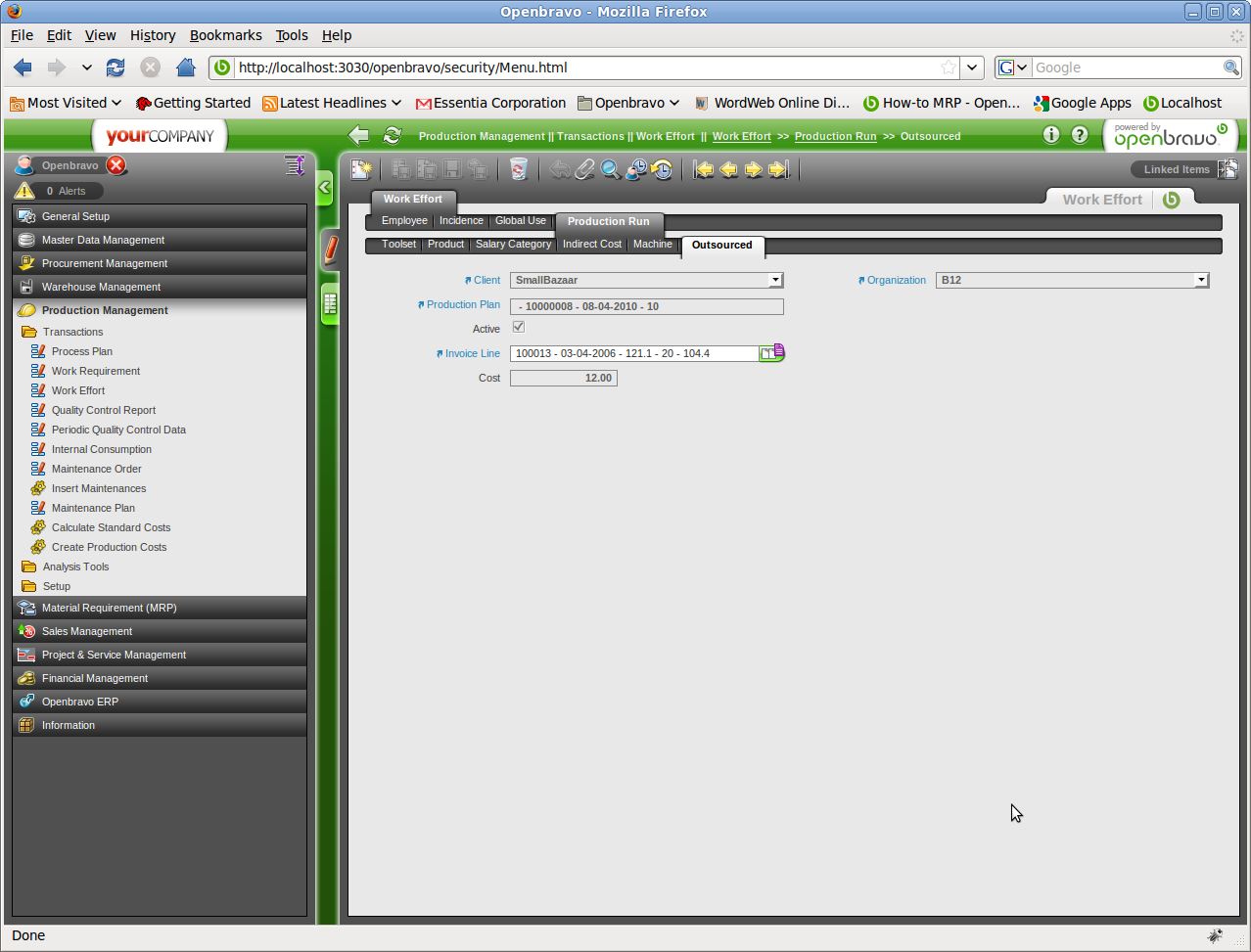Open the paperclip attachments icon
The height and width of the screenshot is (952, 1251).
click(x=584, y=169)
